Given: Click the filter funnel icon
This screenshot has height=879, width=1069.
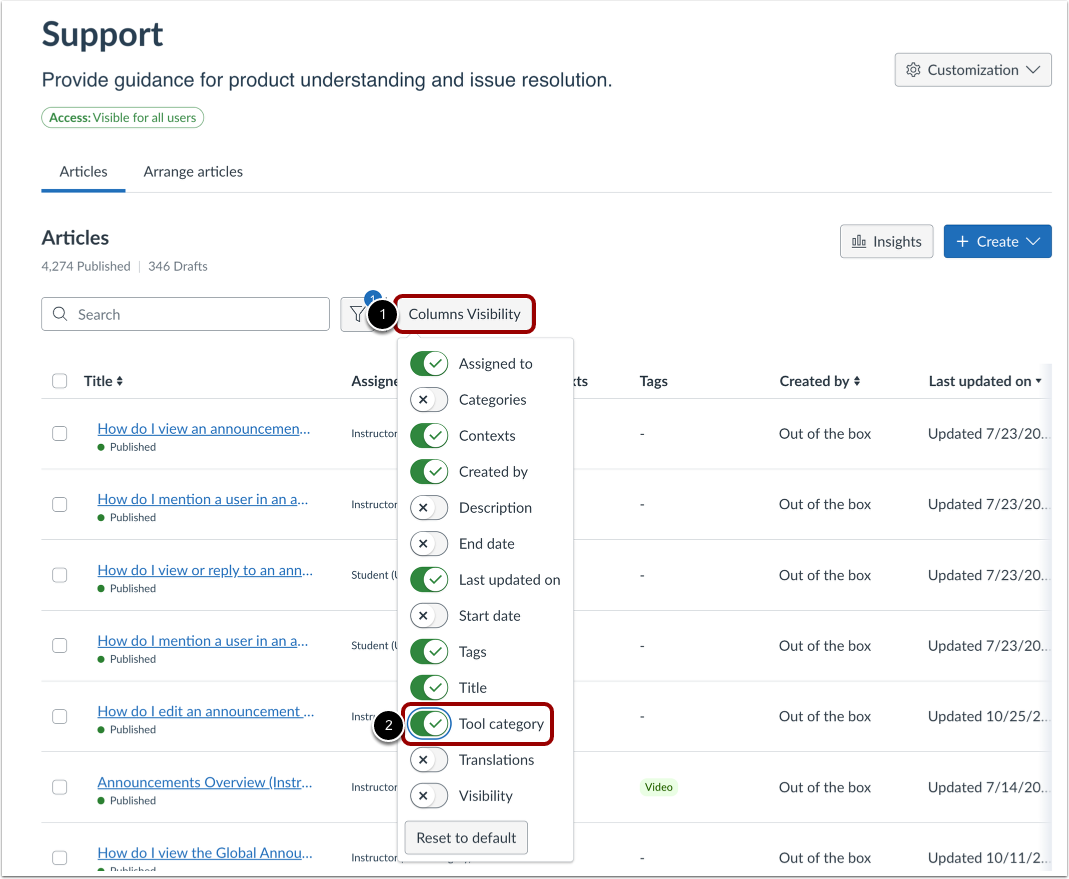Looking at the screenshot, I should click(357, 315).
